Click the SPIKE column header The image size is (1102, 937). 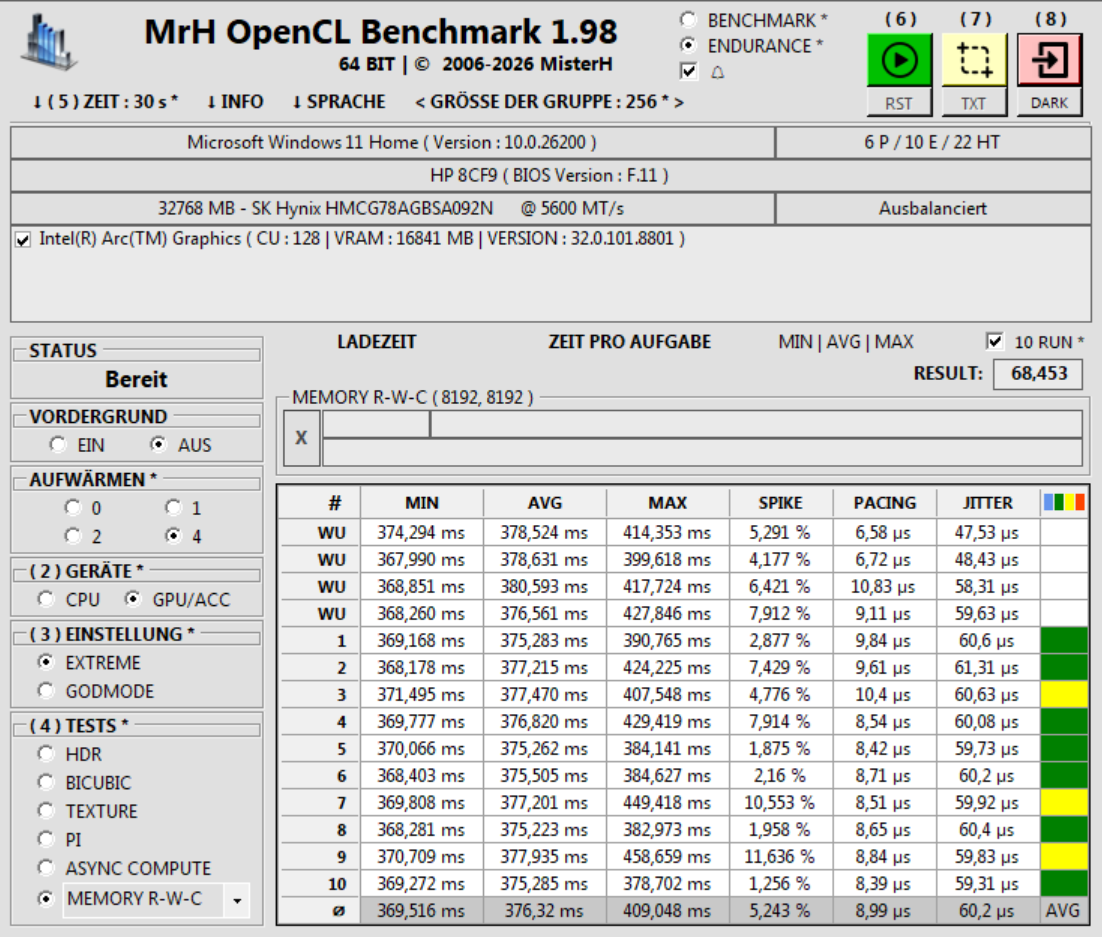(781, 503)
